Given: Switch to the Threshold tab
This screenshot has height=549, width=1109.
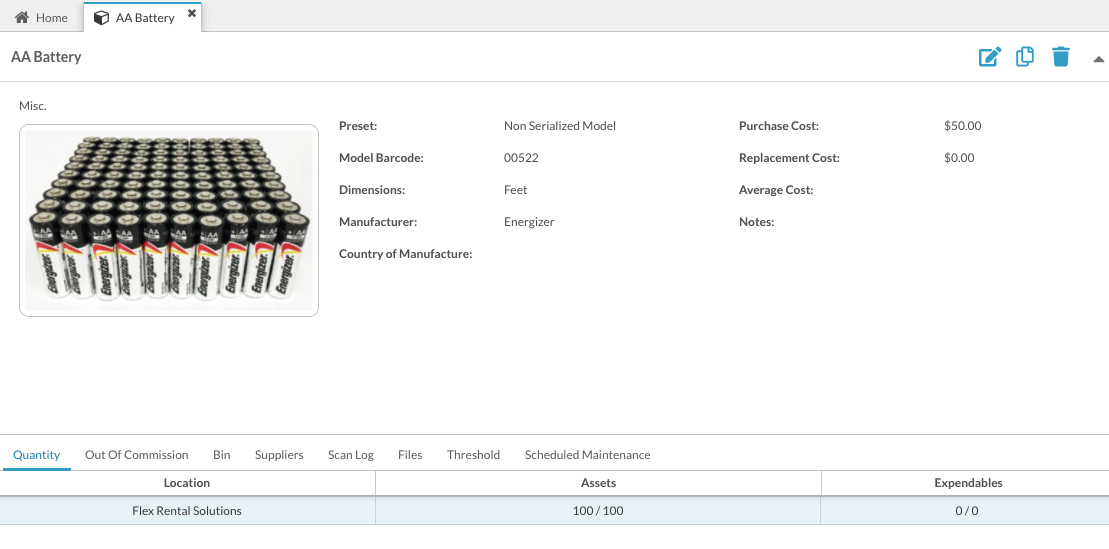Looking at the screenshot, I should (473, 455).
